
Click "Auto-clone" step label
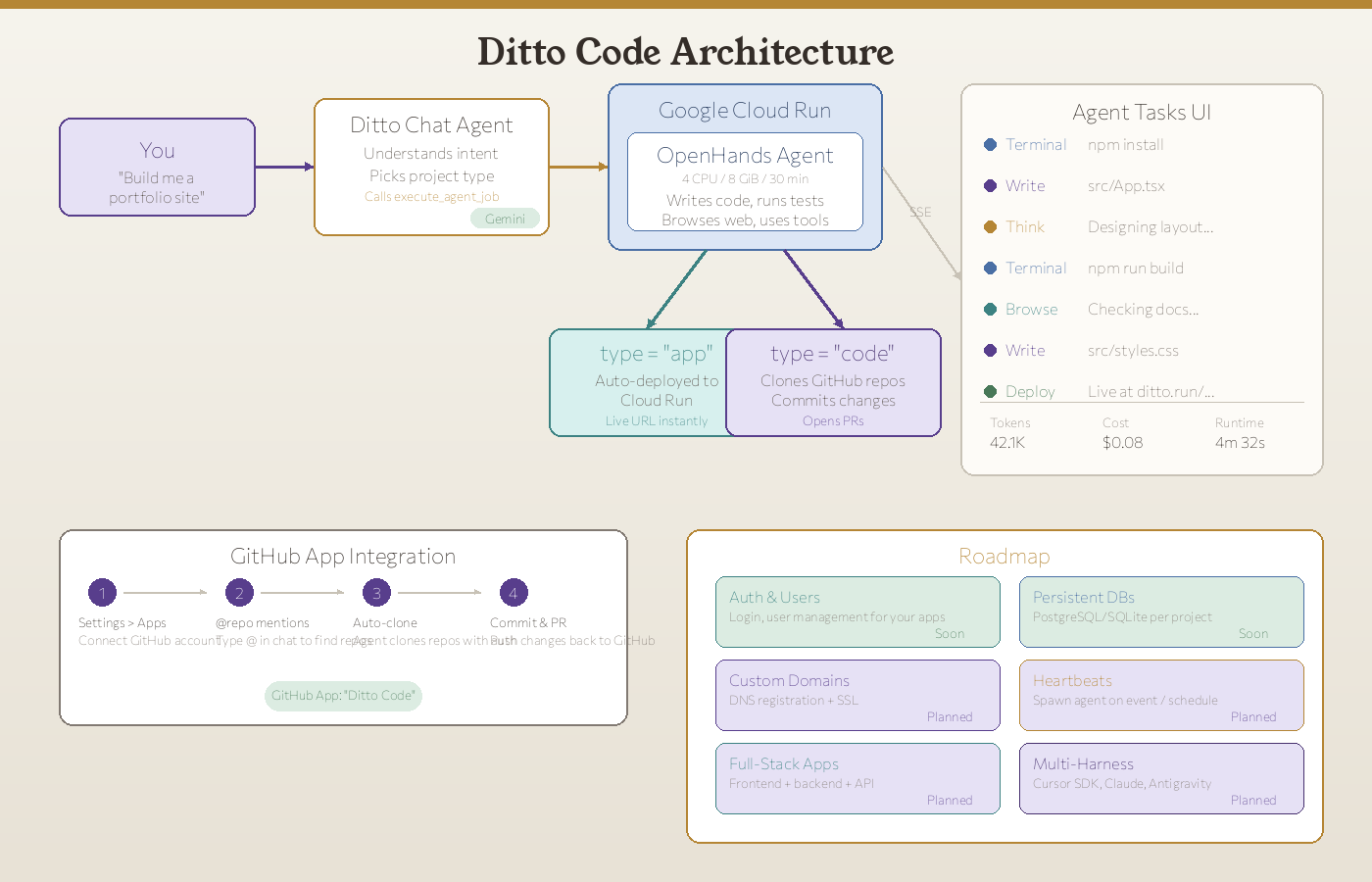pyautogui.click(x=385, y=623)
